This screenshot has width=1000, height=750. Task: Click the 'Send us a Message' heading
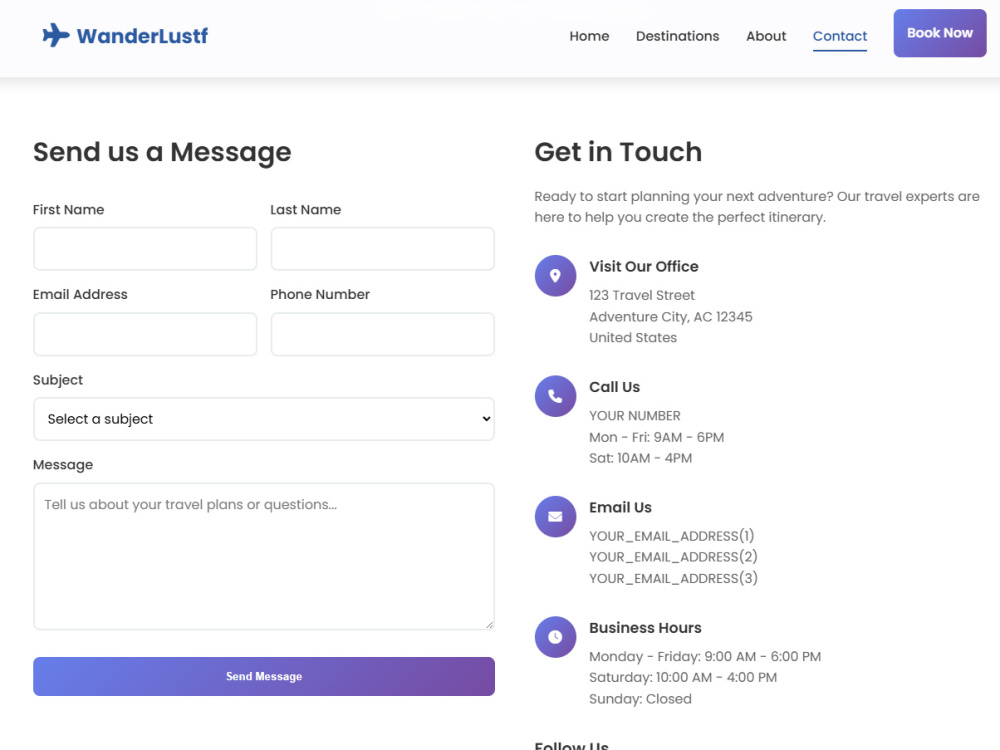click(162, 152)
